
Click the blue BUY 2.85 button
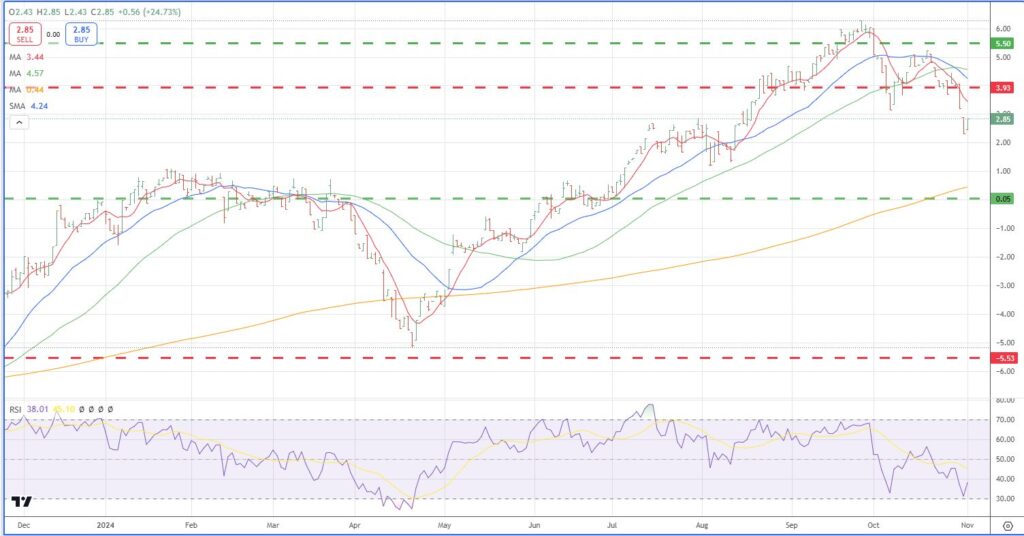[82, 34]
